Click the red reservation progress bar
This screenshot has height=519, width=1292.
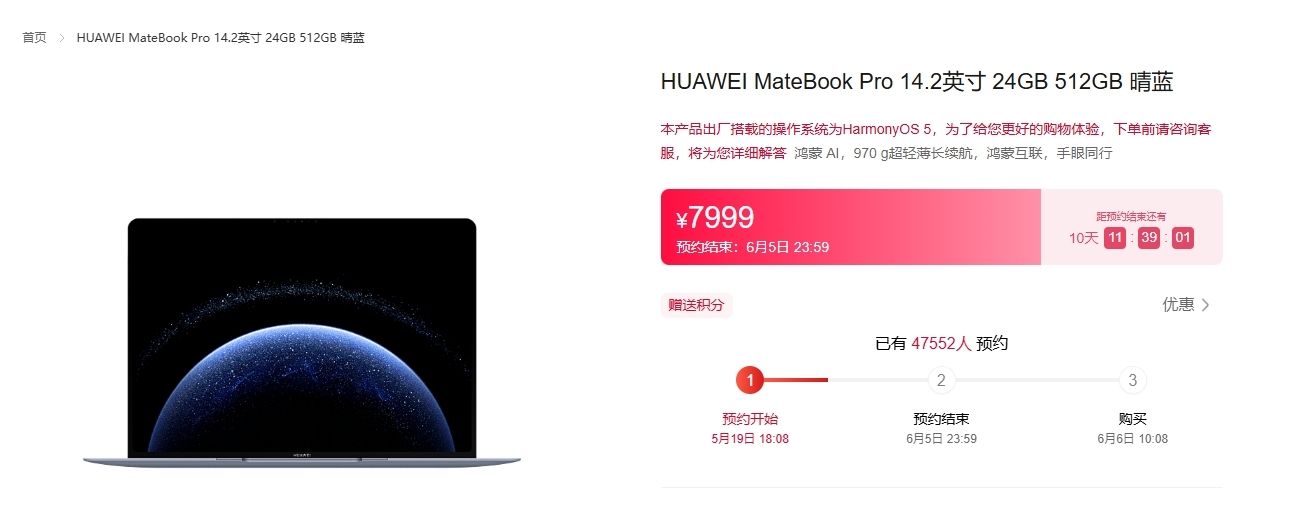(x=796, y=380)
